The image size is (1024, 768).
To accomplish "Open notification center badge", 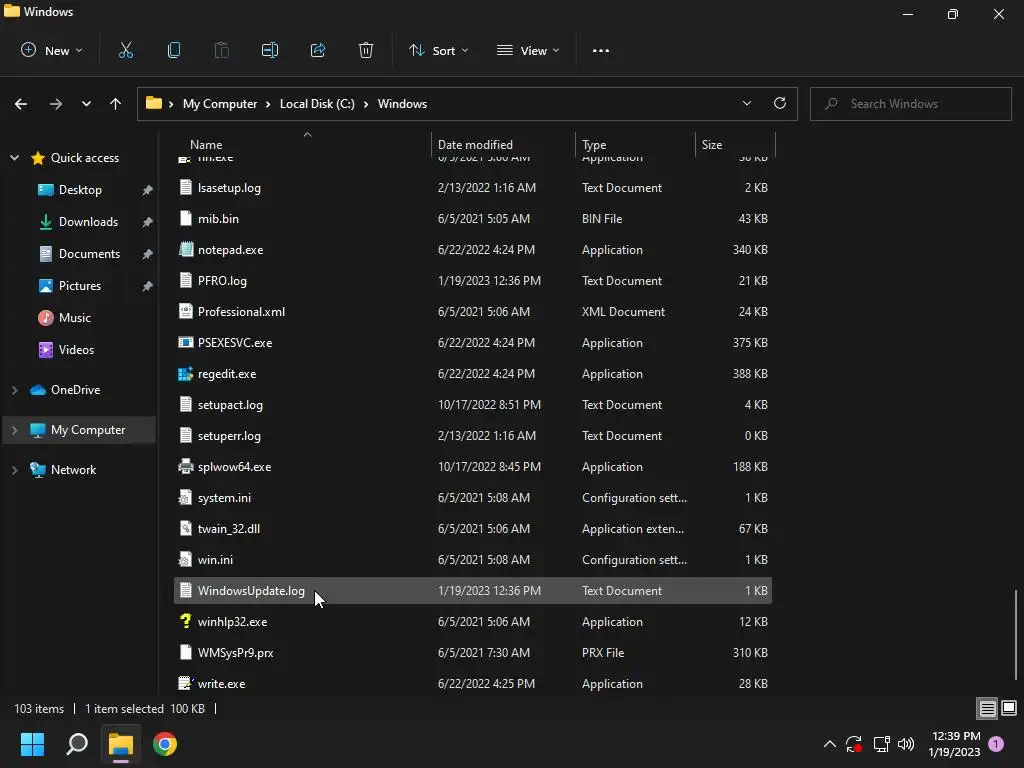I will click(x=996, y=744).
